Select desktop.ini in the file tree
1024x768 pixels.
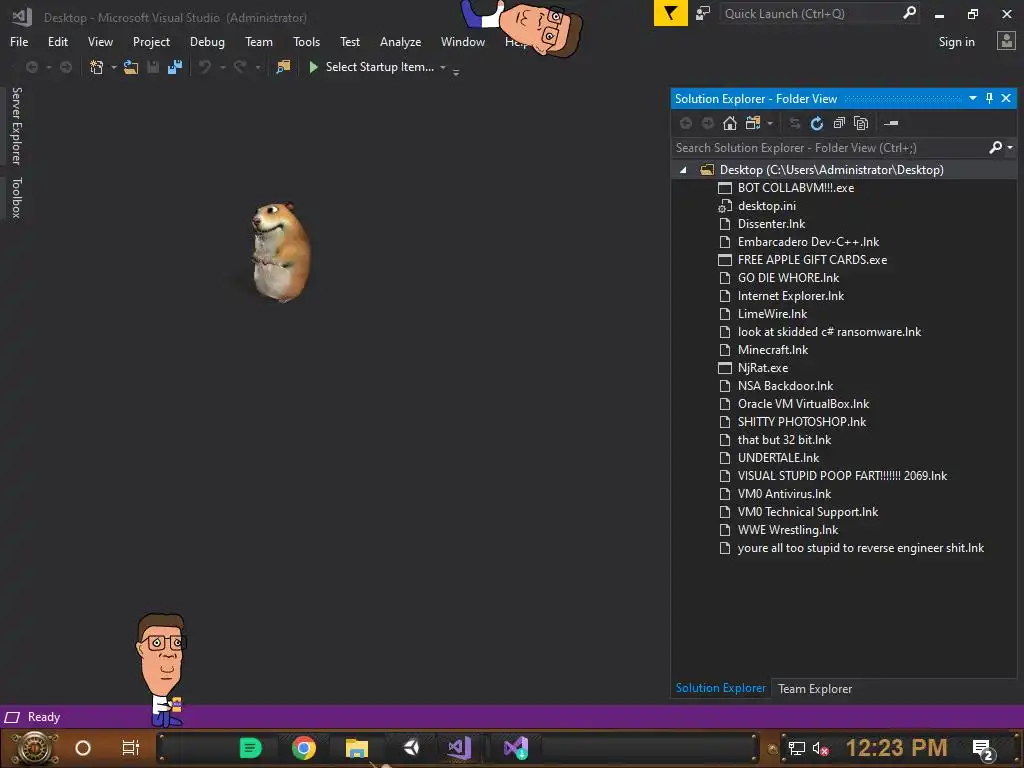coord(767,206)
